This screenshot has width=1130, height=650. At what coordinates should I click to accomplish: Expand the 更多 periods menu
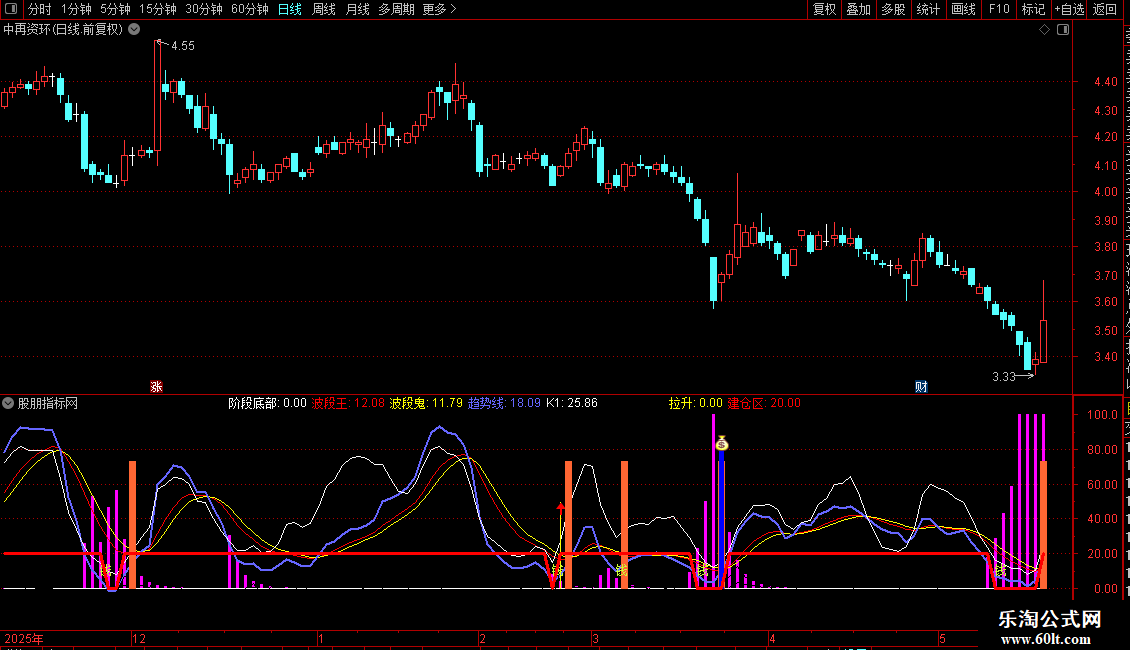coord(439,9)
